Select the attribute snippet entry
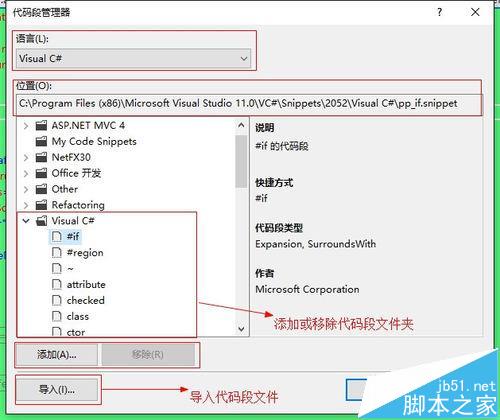 point(86,284)
